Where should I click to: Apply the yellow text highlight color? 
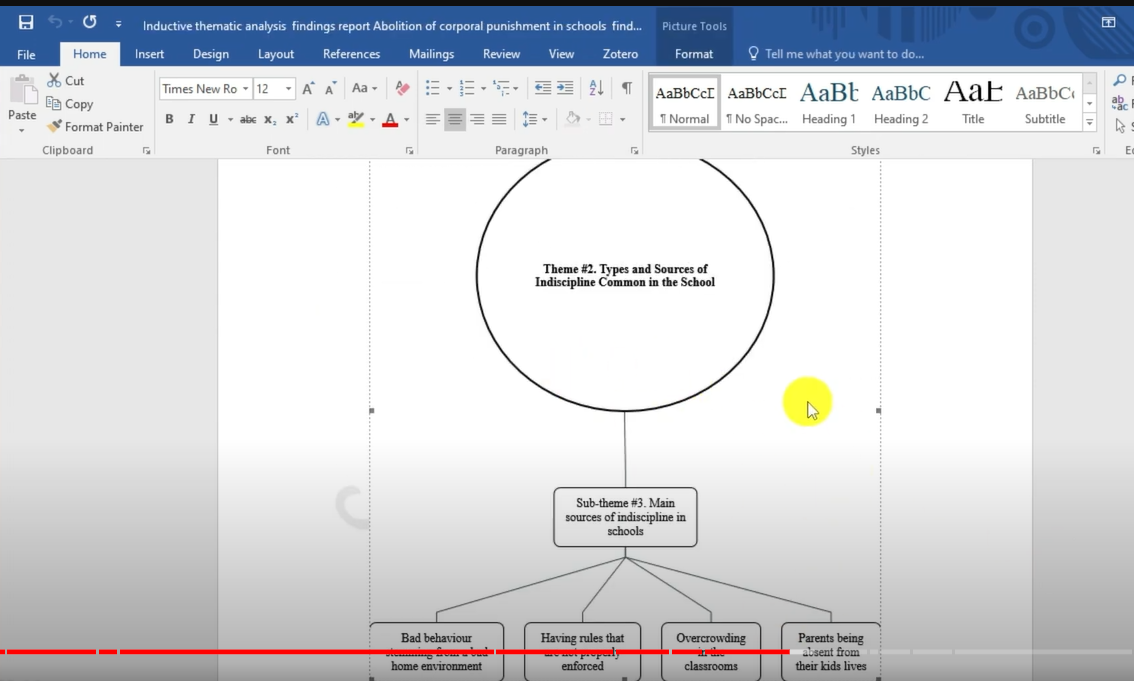tap(355, 119)
